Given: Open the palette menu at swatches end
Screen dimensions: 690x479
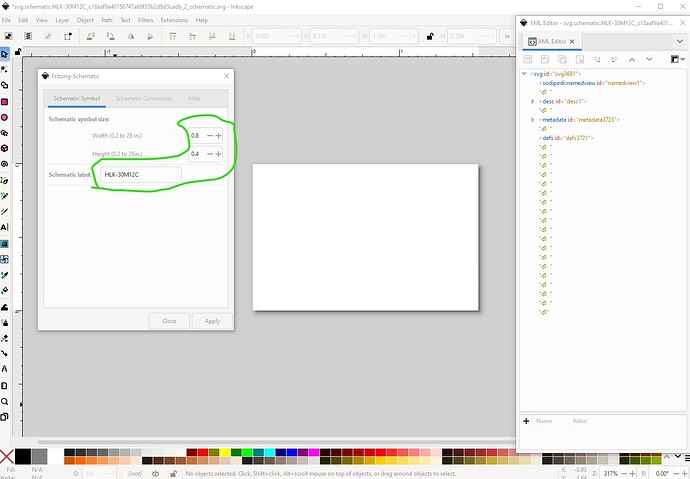Looking at the screenshot, I should (x=686, y=458).
